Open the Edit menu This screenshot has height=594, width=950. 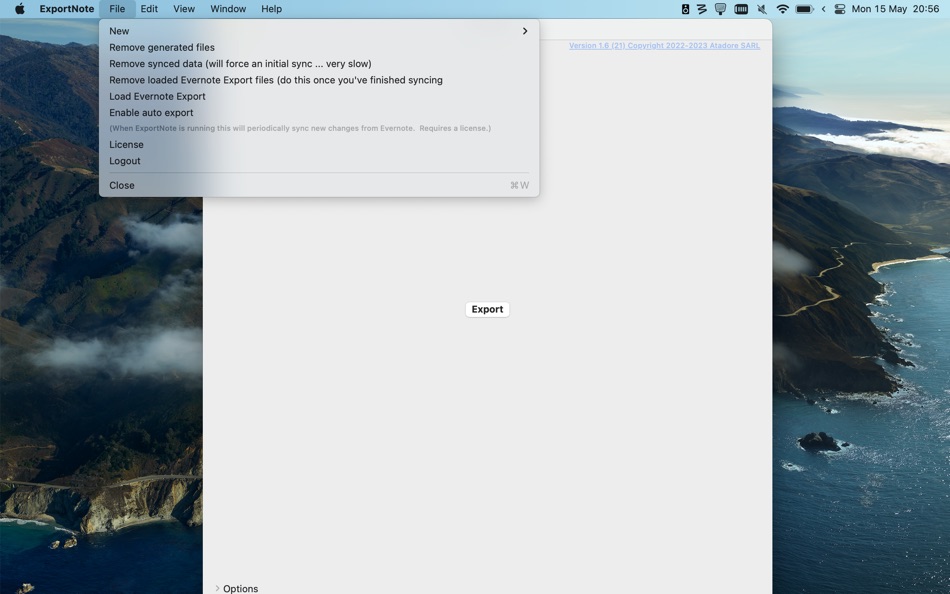point(149,9)
